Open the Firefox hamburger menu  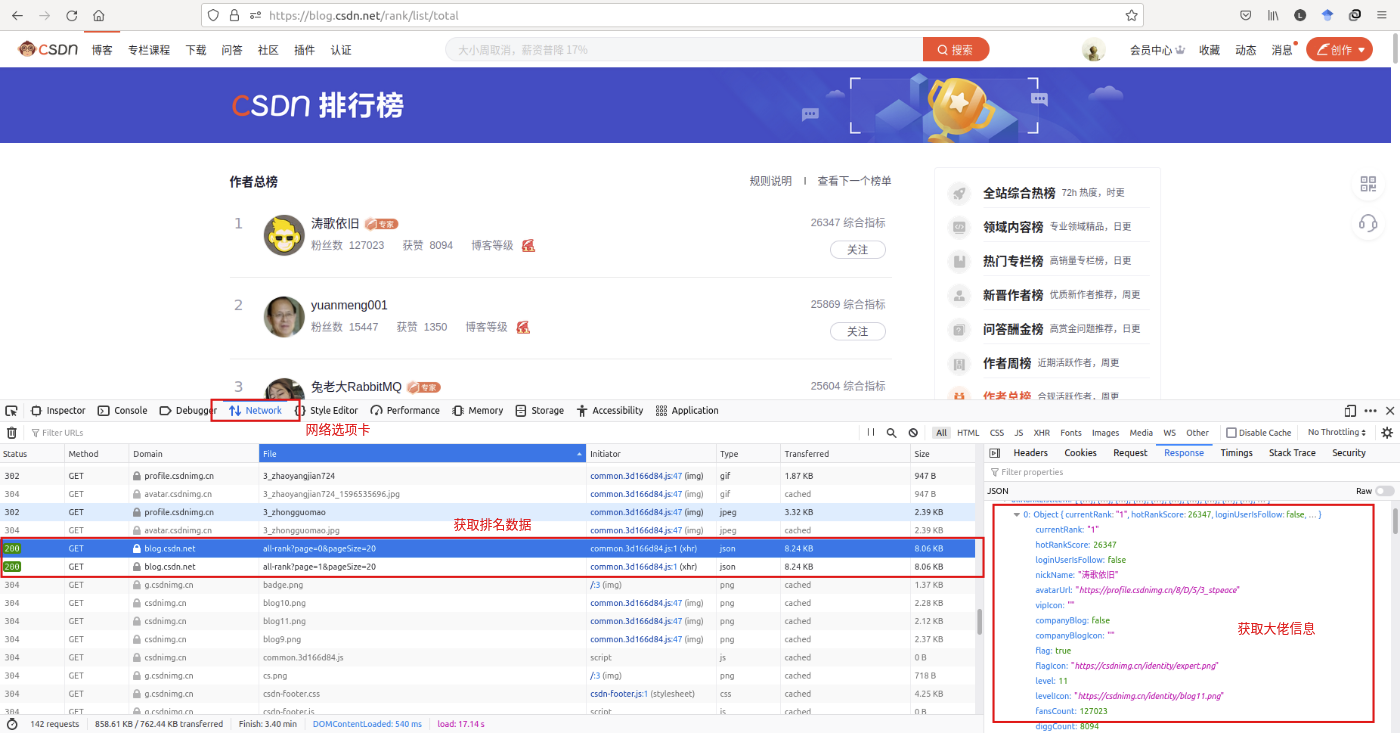point(1382,16)
